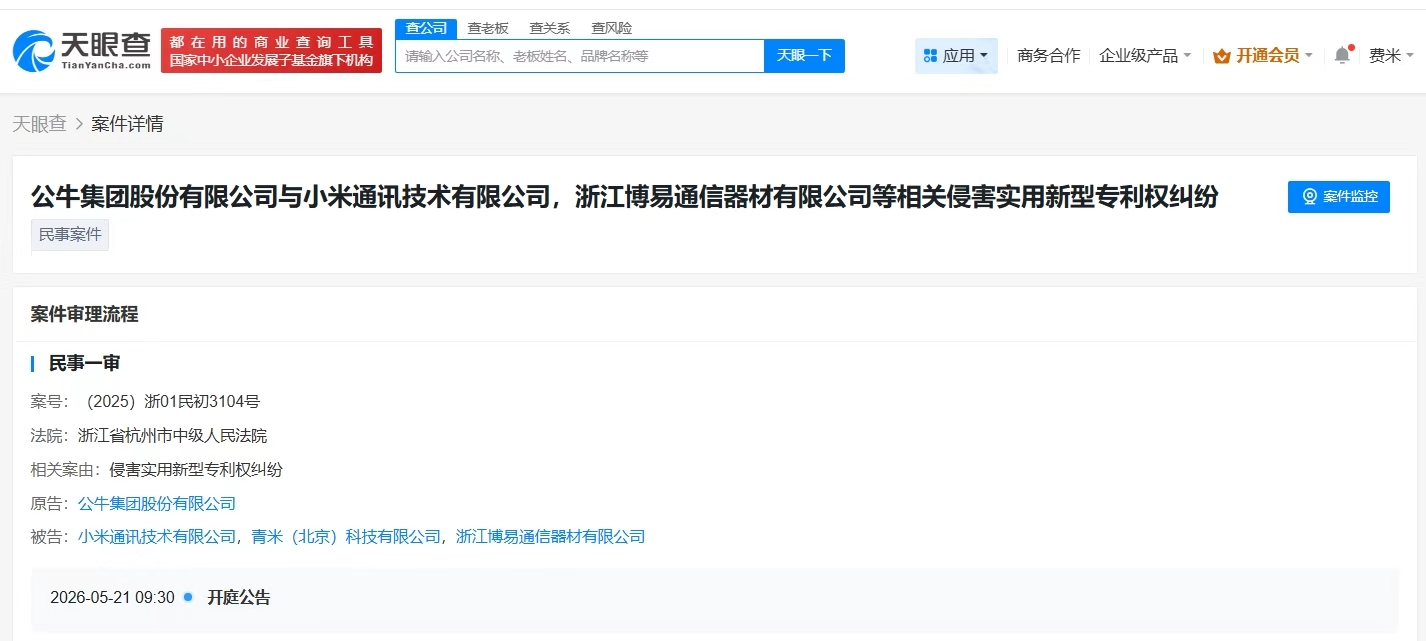
Task: Click the 民事案件 tag
Action: 70,235
